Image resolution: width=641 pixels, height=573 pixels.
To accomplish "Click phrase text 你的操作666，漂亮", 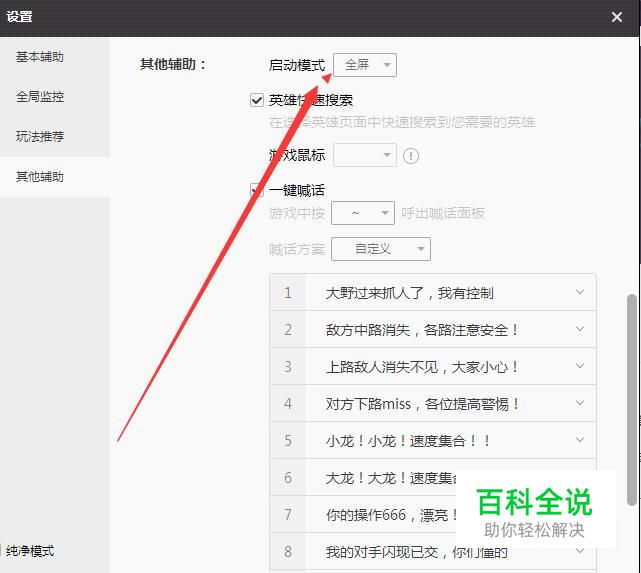I will pos(391,515).
